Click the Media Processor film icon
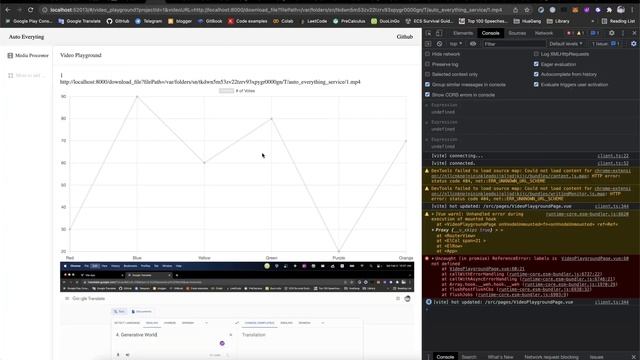This screenshot has width=640, height=360. click(x=10, y=56)
